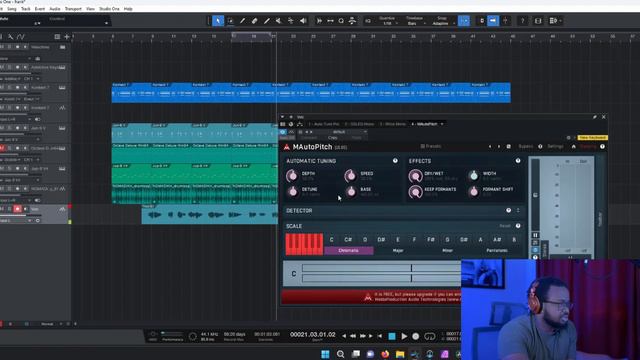Image resolution: width=640 pixels, height=360 pixels.
Task: Toggle the D# note in the scale
Action: (x=381, y=240)
